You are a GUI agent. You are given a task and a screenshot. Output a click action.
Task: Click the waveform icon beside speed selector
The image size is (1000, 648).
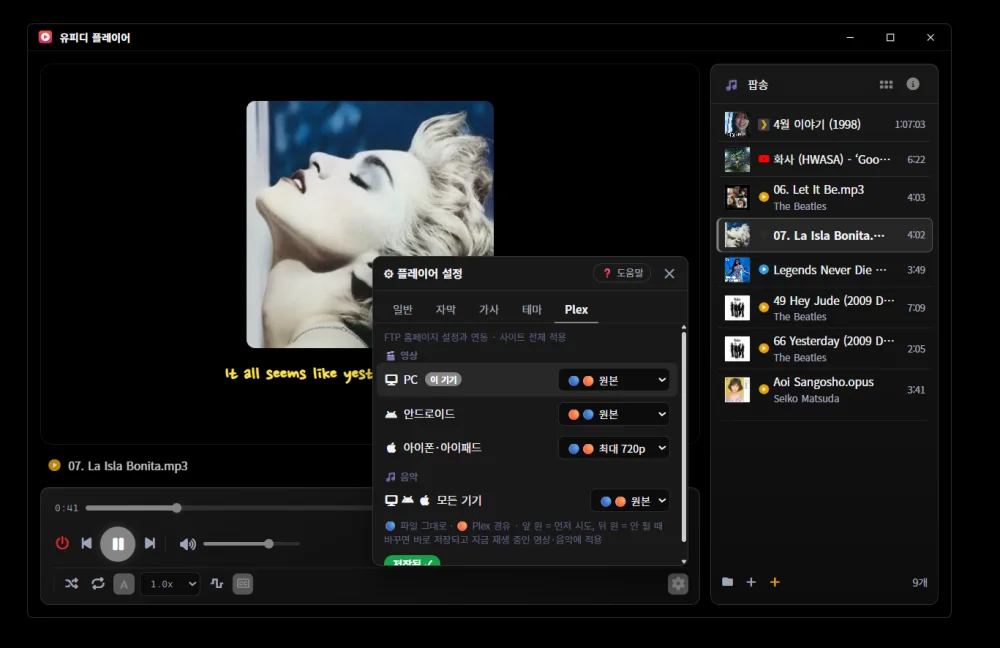[x=217, y=584]
